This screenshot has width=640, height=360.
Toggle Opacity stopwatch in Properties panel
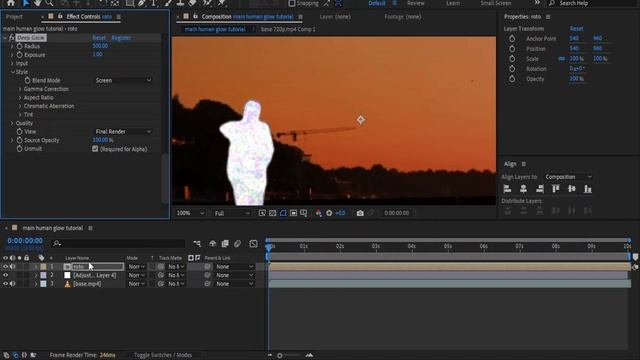(512, 79)
